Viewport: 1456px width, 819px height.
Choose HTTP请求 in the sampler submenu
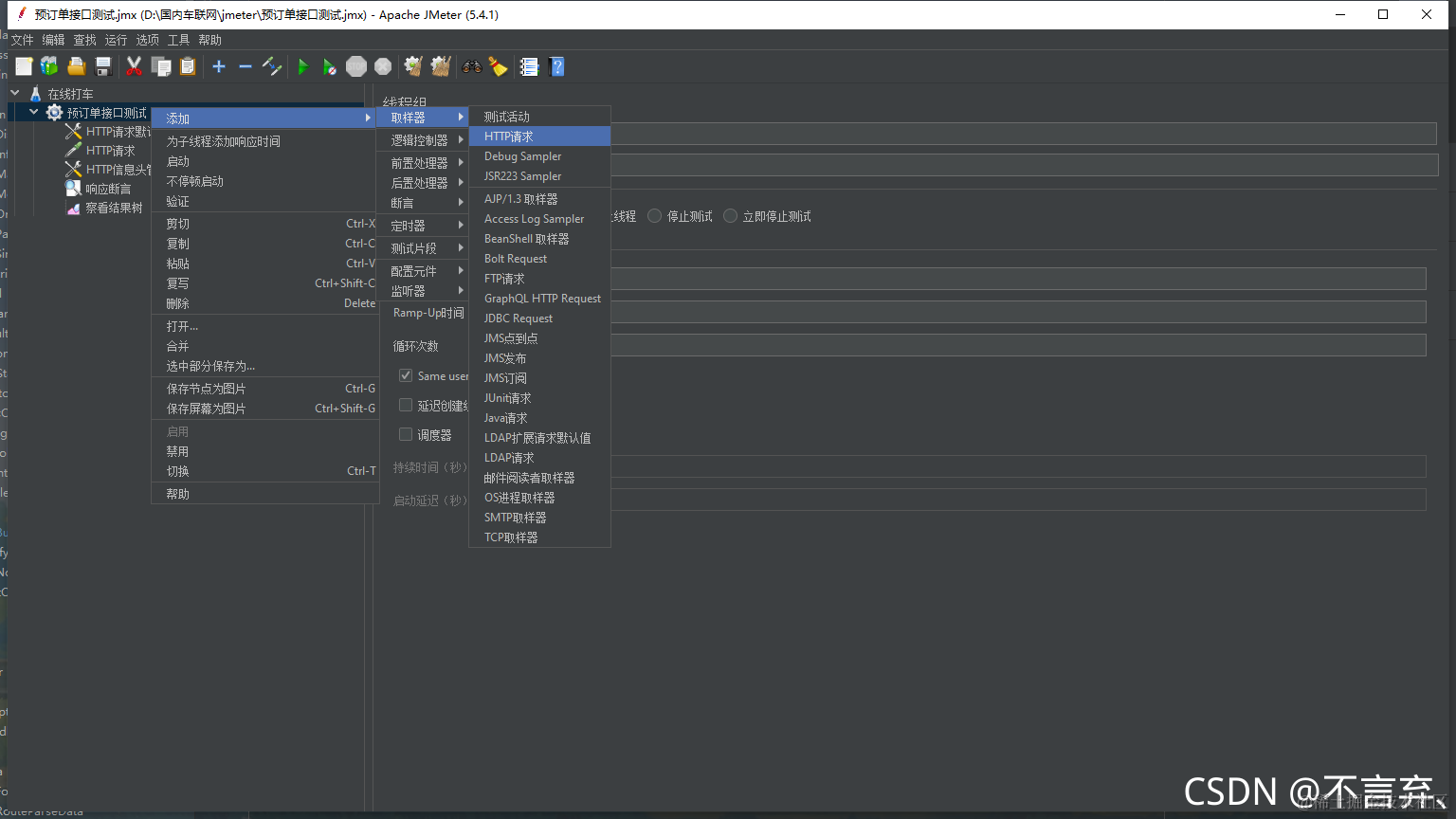539,136
